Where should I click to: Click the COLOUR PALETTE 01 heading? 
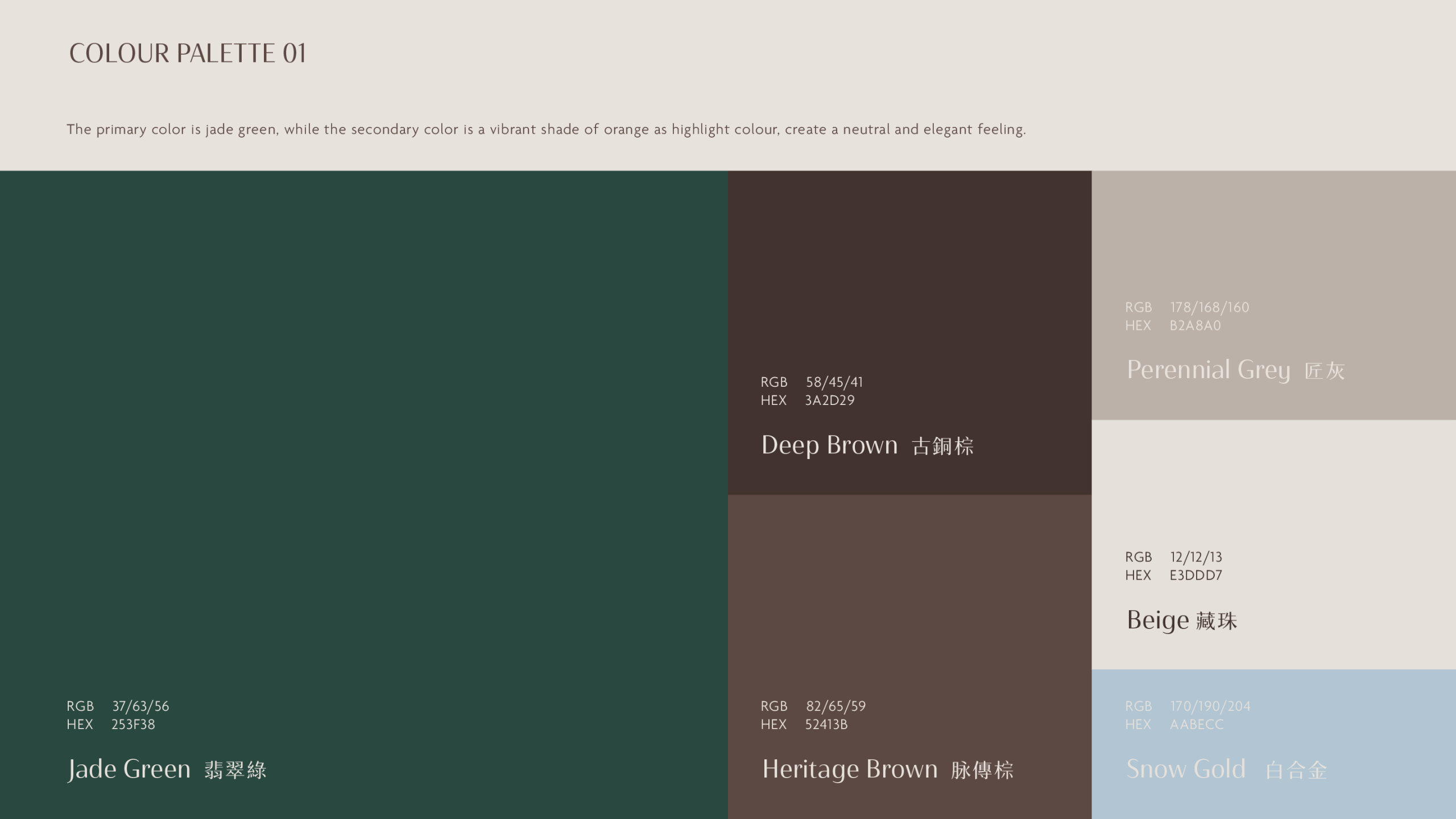187,53
